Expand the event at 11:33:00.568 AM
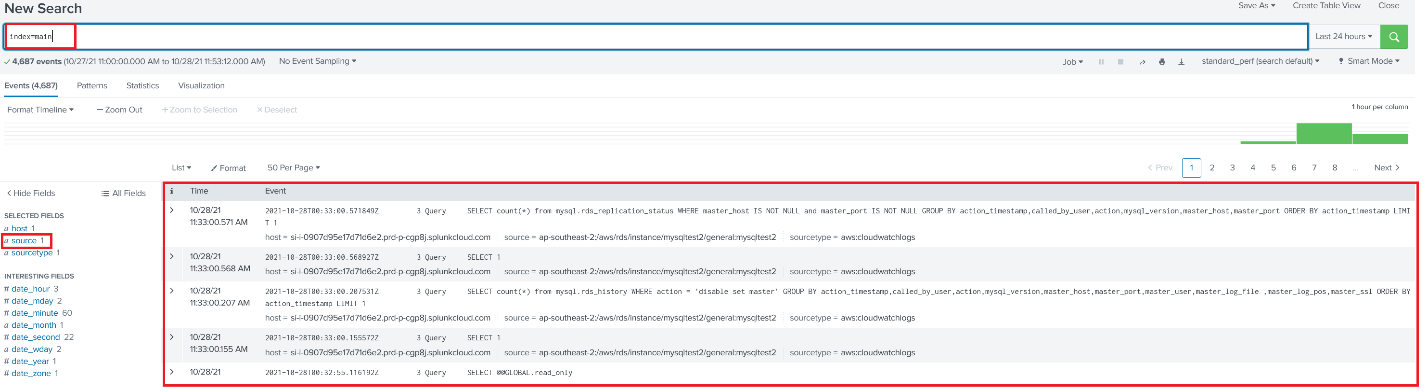 [172, 256]
